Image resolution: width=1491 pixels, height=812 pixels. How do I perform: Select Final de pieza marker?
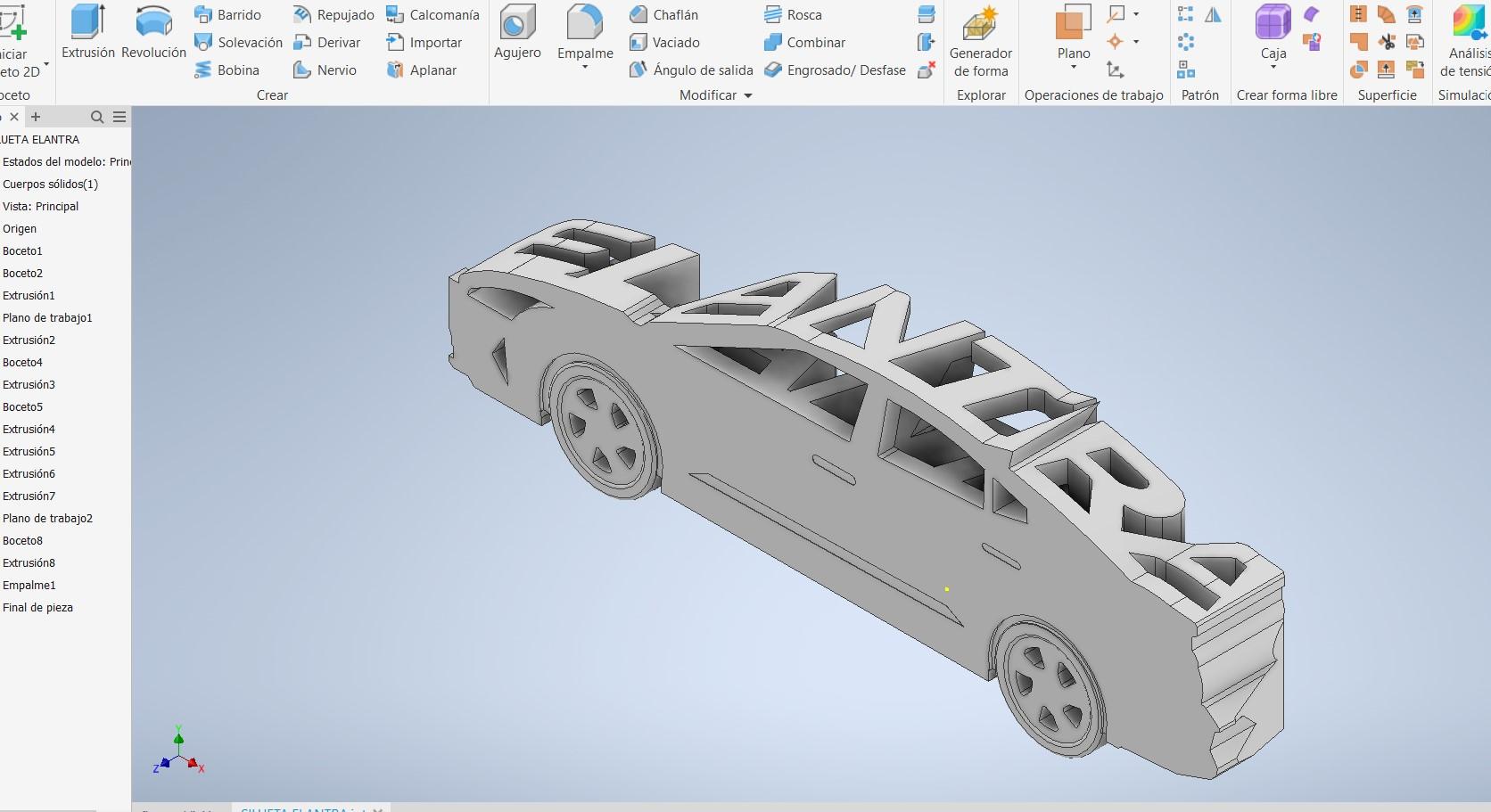coord(37,608)
